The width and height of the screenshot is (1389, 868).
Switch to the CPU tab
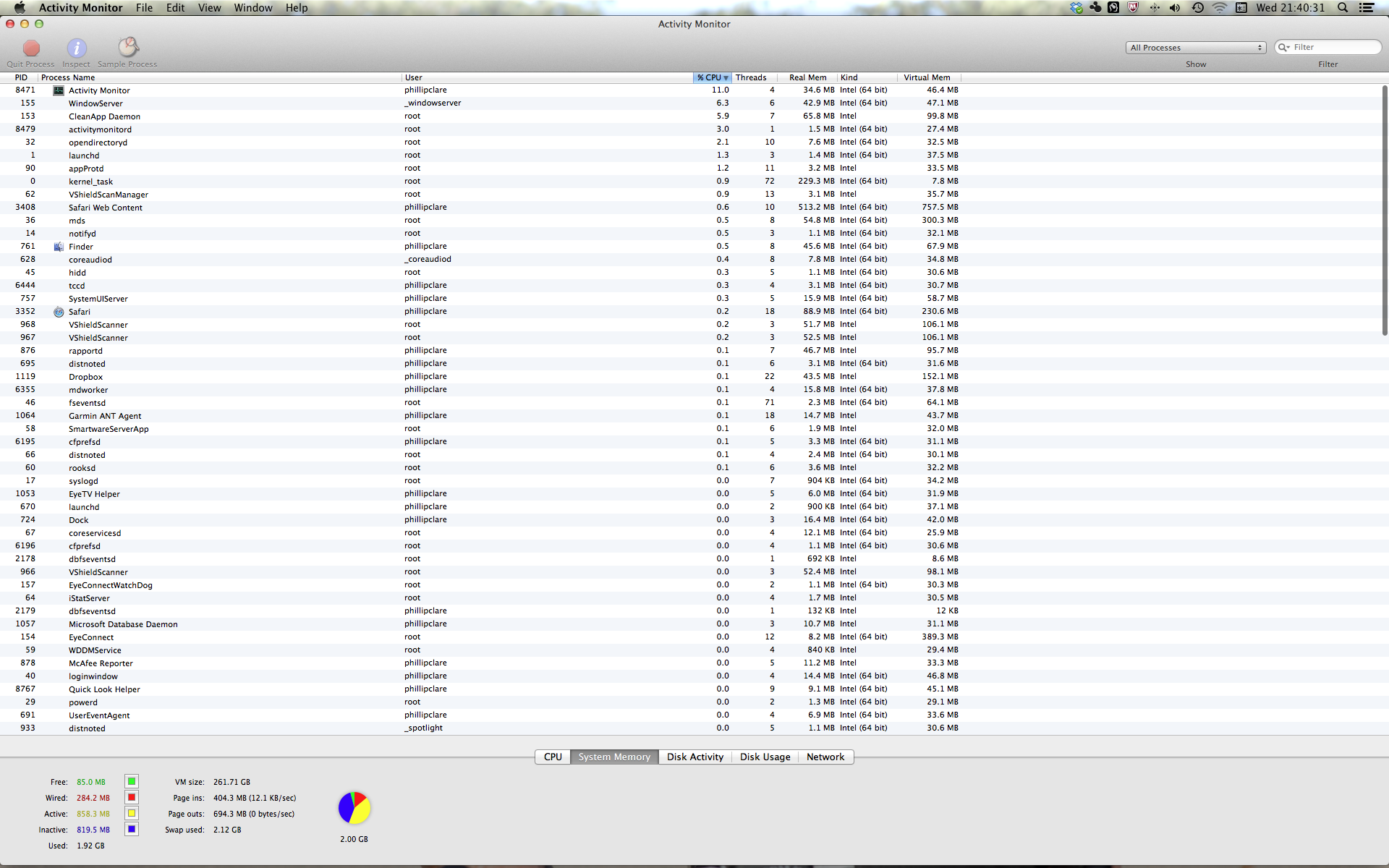point(553,757)
